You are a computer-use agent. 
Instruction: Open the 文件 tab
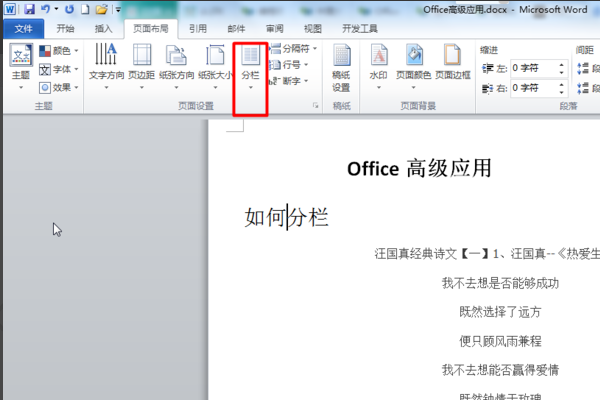tap(23, 29)
